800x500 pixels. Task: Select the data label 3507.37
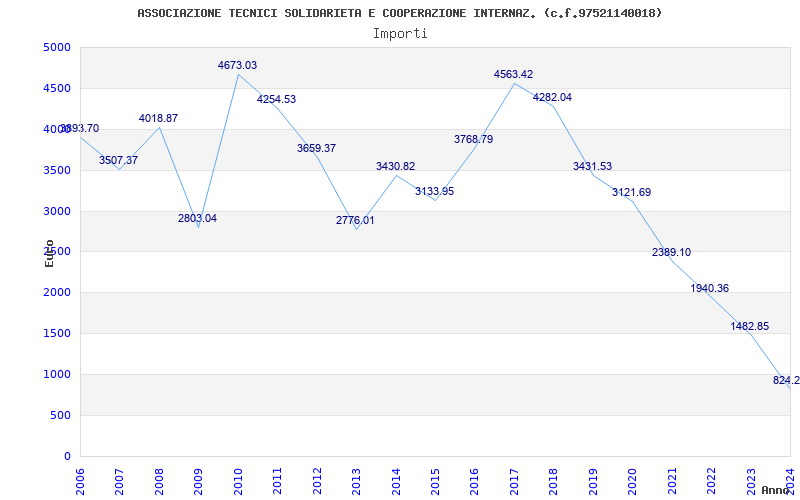[x=118, y=160]
